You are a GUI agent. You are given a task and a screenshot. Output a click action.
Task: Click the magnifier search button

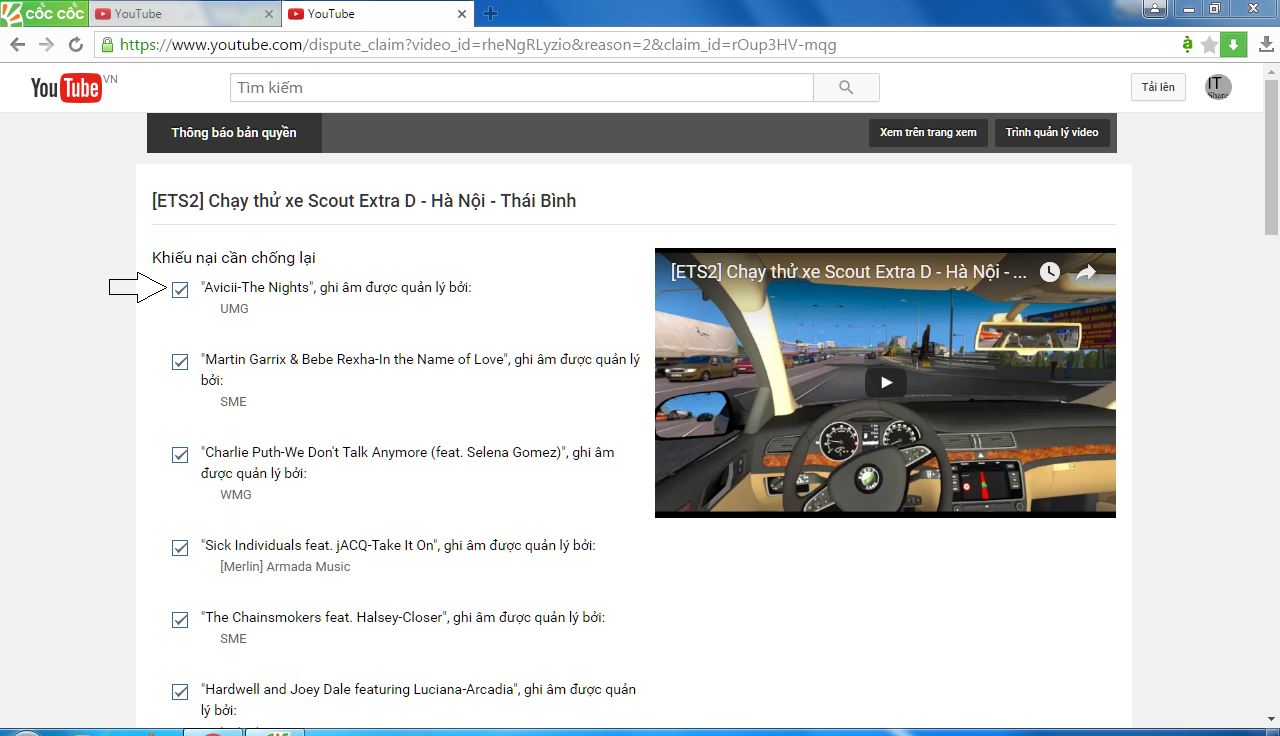846,87
